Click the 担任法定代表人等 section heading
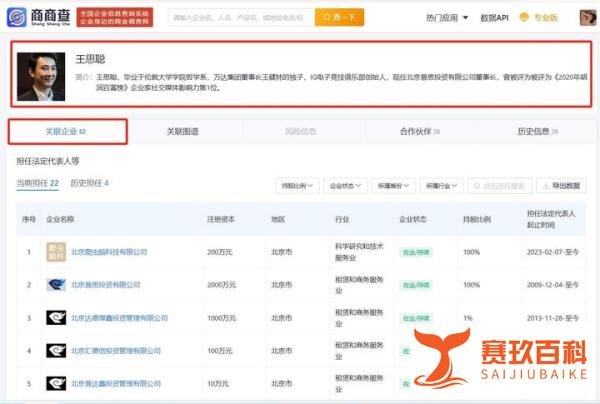This screenshot has width=600, height=404. pos(48,161)
